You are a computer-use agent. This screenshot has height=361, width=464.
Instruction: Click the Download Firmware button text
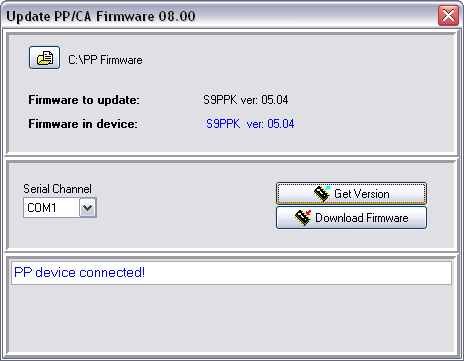click(362, 218)
